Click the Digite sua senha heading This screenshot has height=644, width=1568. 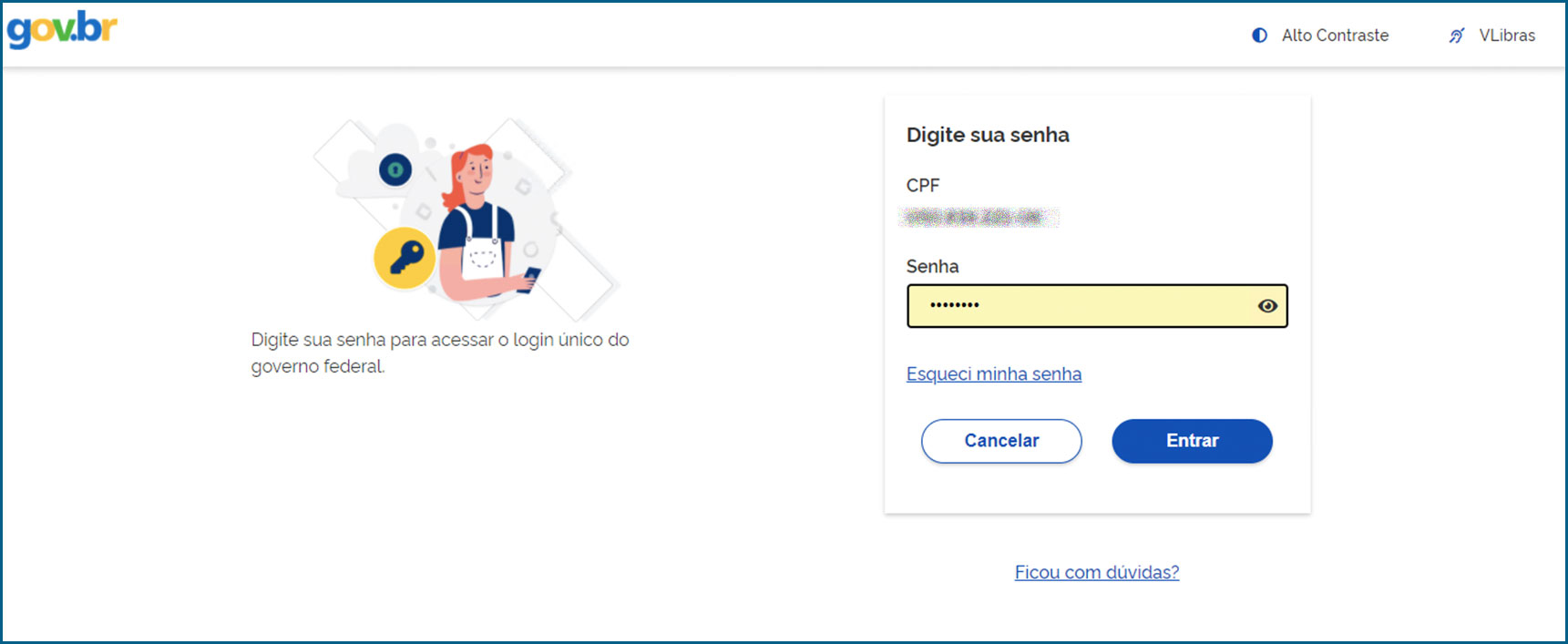click(x=988, y=135)
